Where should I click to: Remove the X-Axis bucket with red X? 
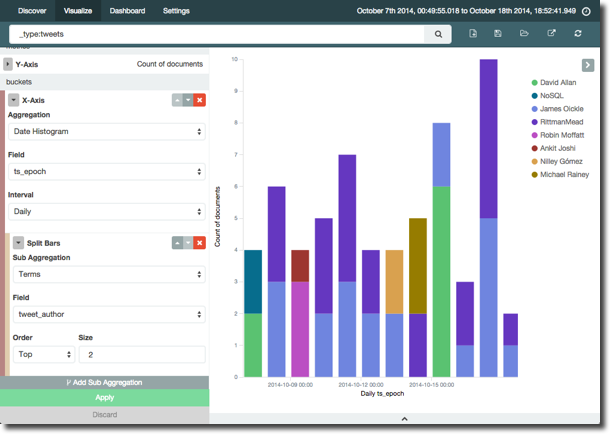tap(199, 100)
